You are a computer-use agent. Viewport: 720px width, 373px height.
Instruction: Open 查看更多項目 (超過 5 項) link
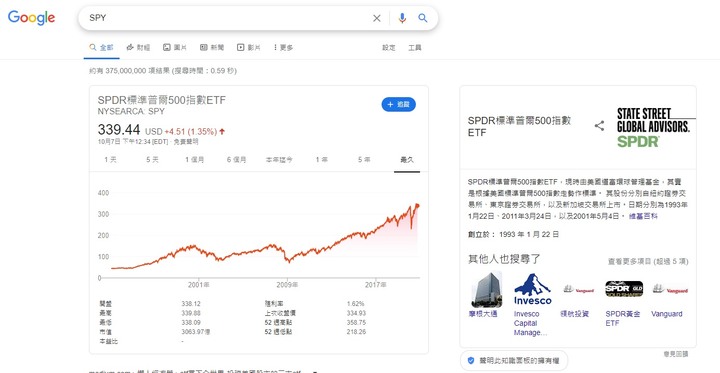pos(648,261)
